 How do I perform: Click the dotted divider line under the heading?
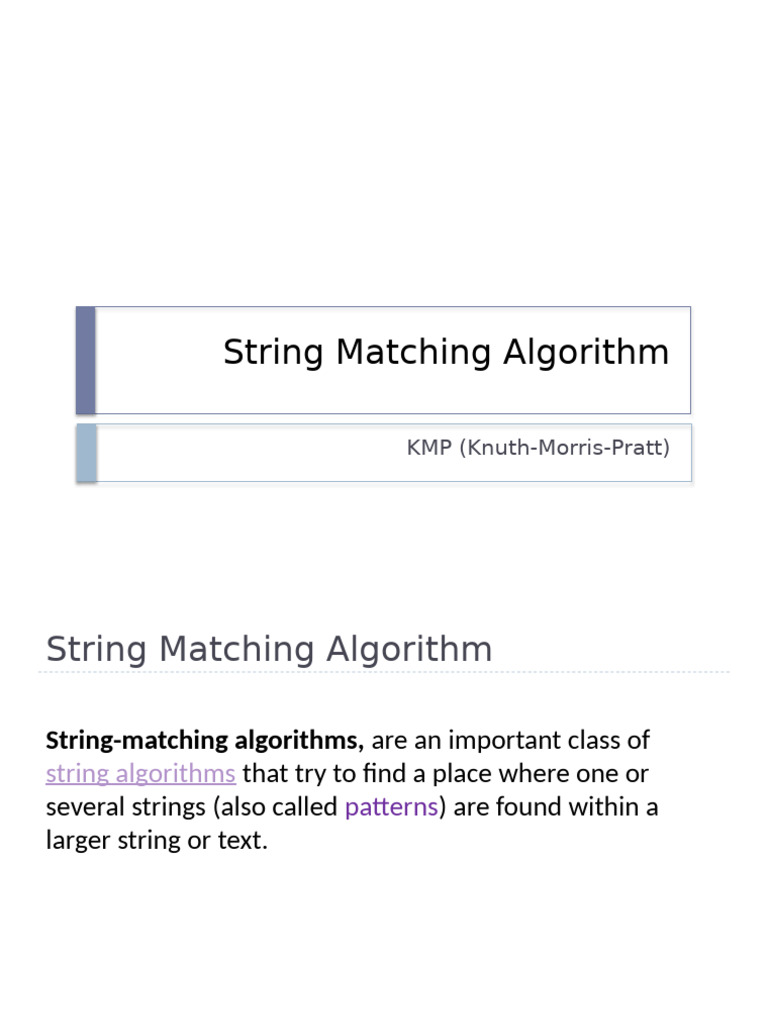[x=384, y=672]
